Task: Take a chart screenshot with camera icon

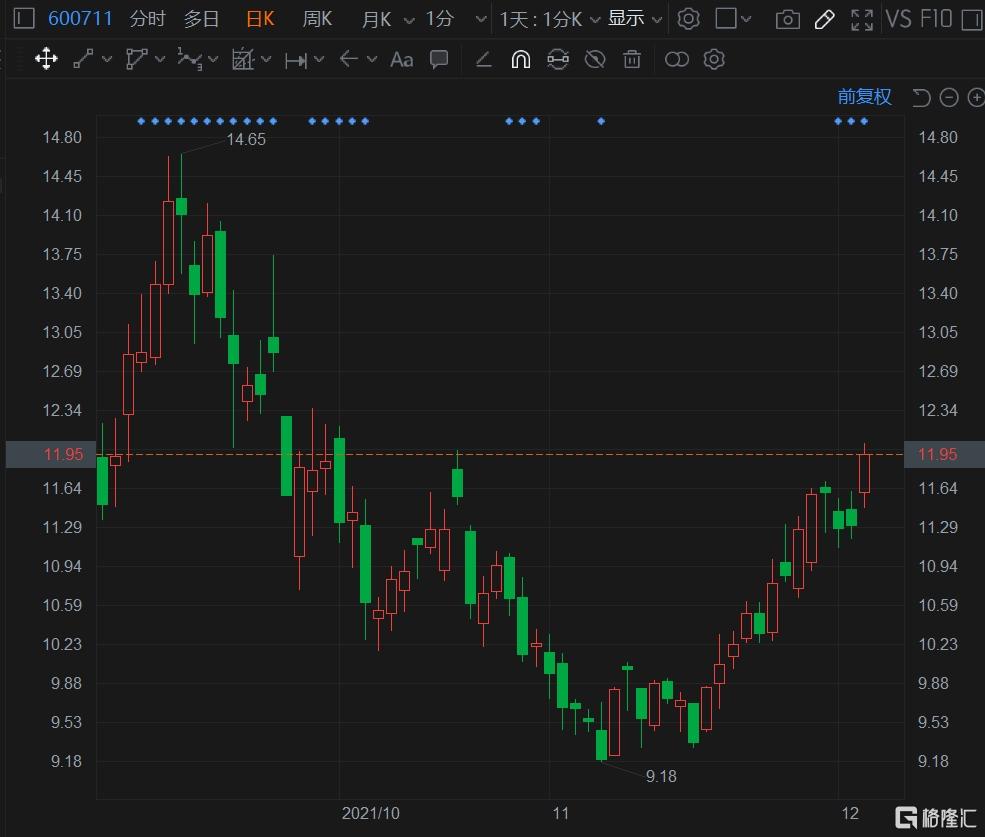Action: (x=788, y=20)
